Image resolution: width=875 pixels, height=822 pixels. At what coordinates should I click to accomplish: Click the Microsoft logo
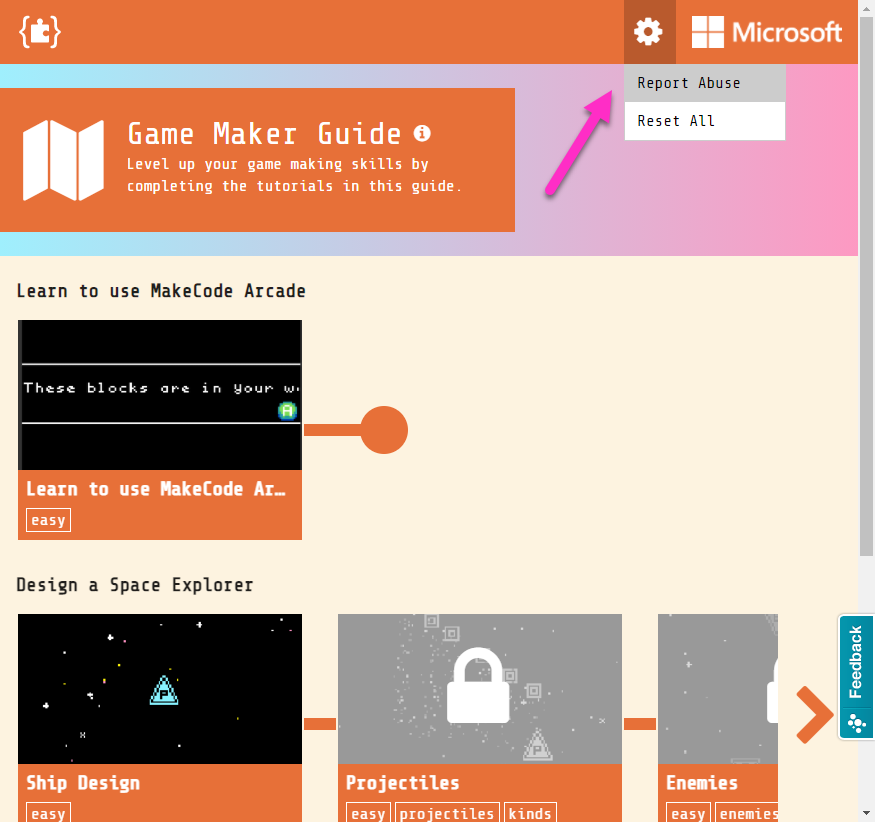(x=766, y=32)
